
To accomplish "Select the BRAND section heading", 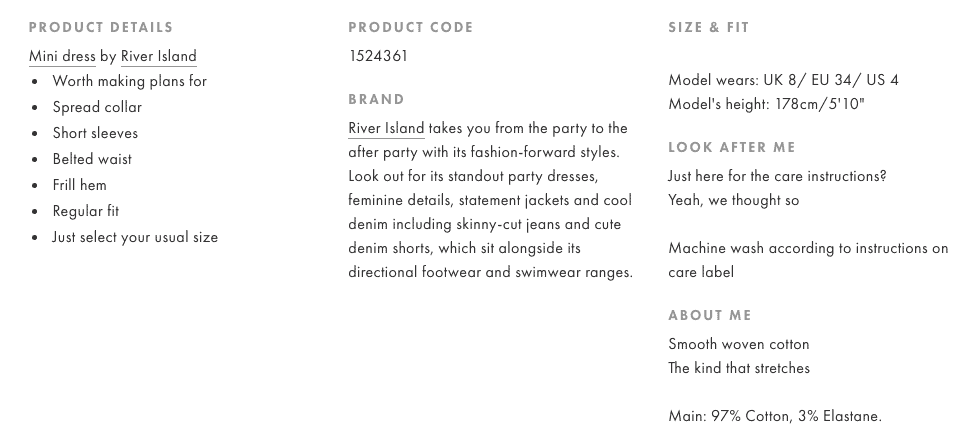I will (377, 99).
